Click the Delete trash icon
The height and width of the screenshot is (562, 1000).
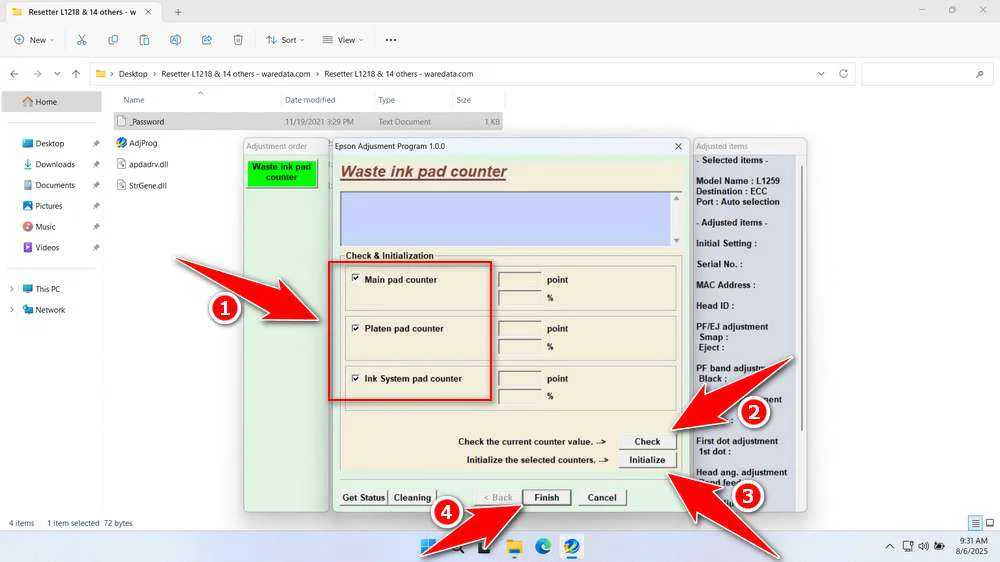click(x=238, y=40)
